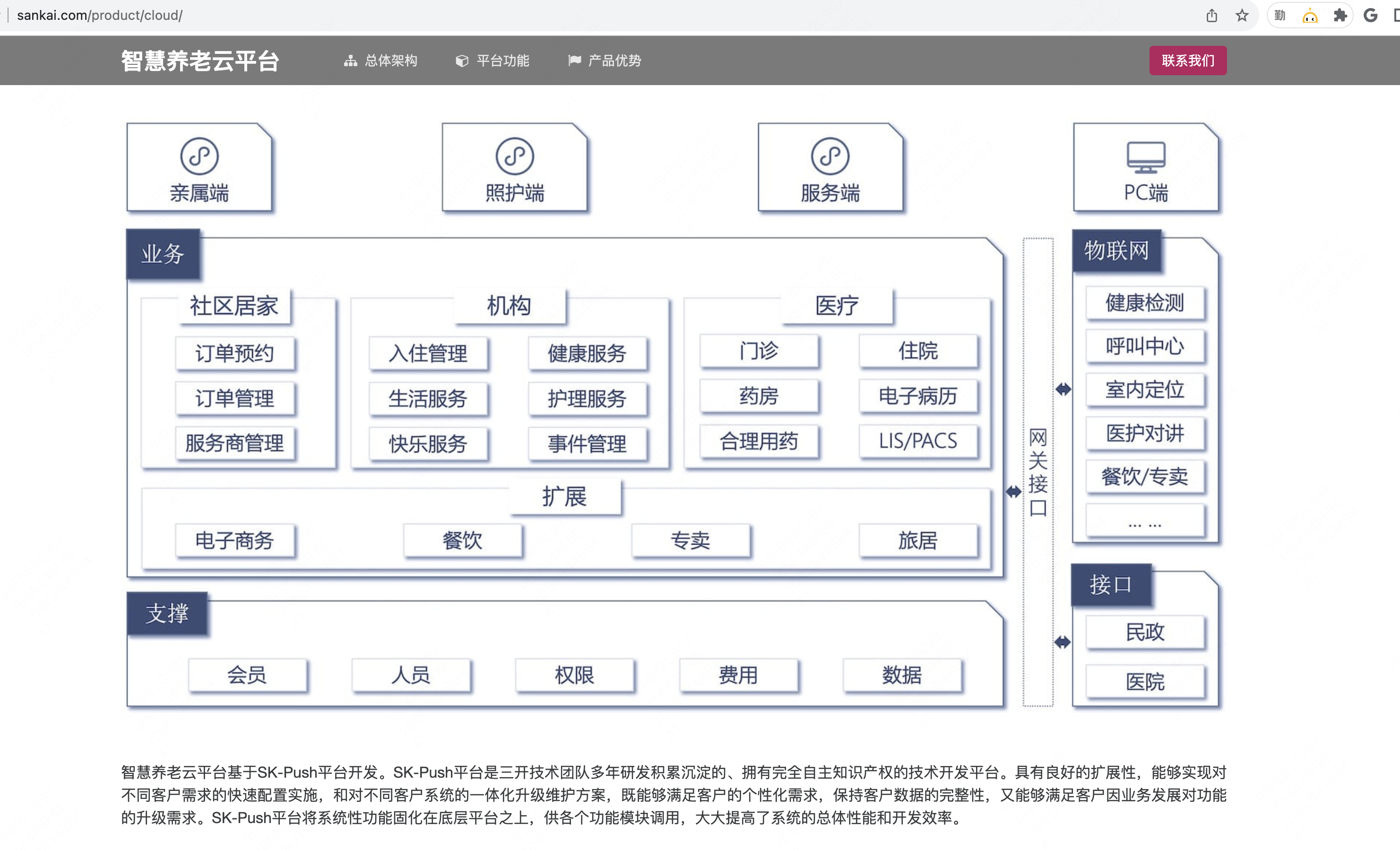Screen dimensions: 1400x850
Task: Click the 护理服务 box
Action: (x=587, y=399)
